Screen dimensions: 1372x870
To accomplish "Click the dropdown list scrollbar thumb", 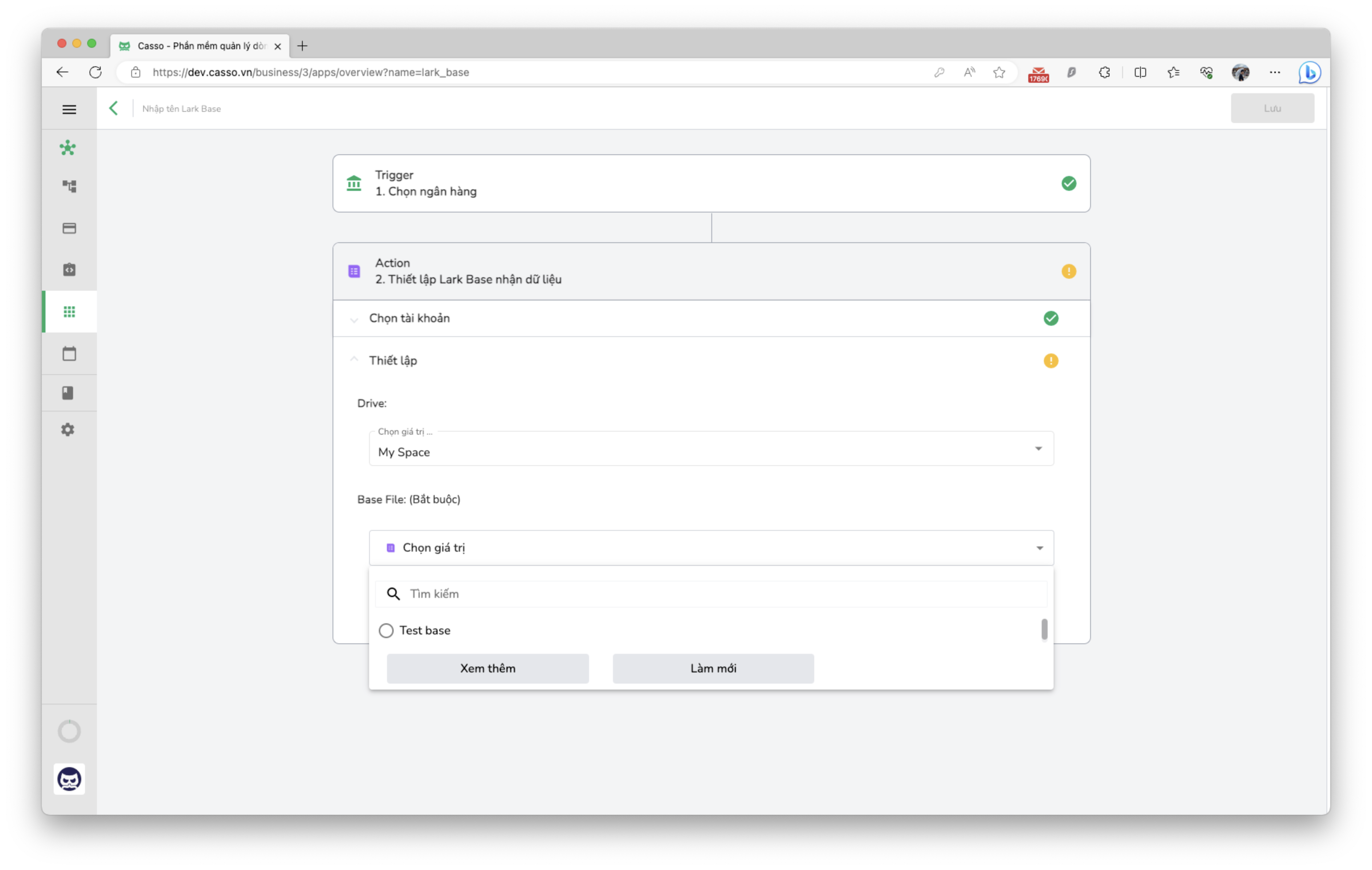I will tap(1044, 630).
